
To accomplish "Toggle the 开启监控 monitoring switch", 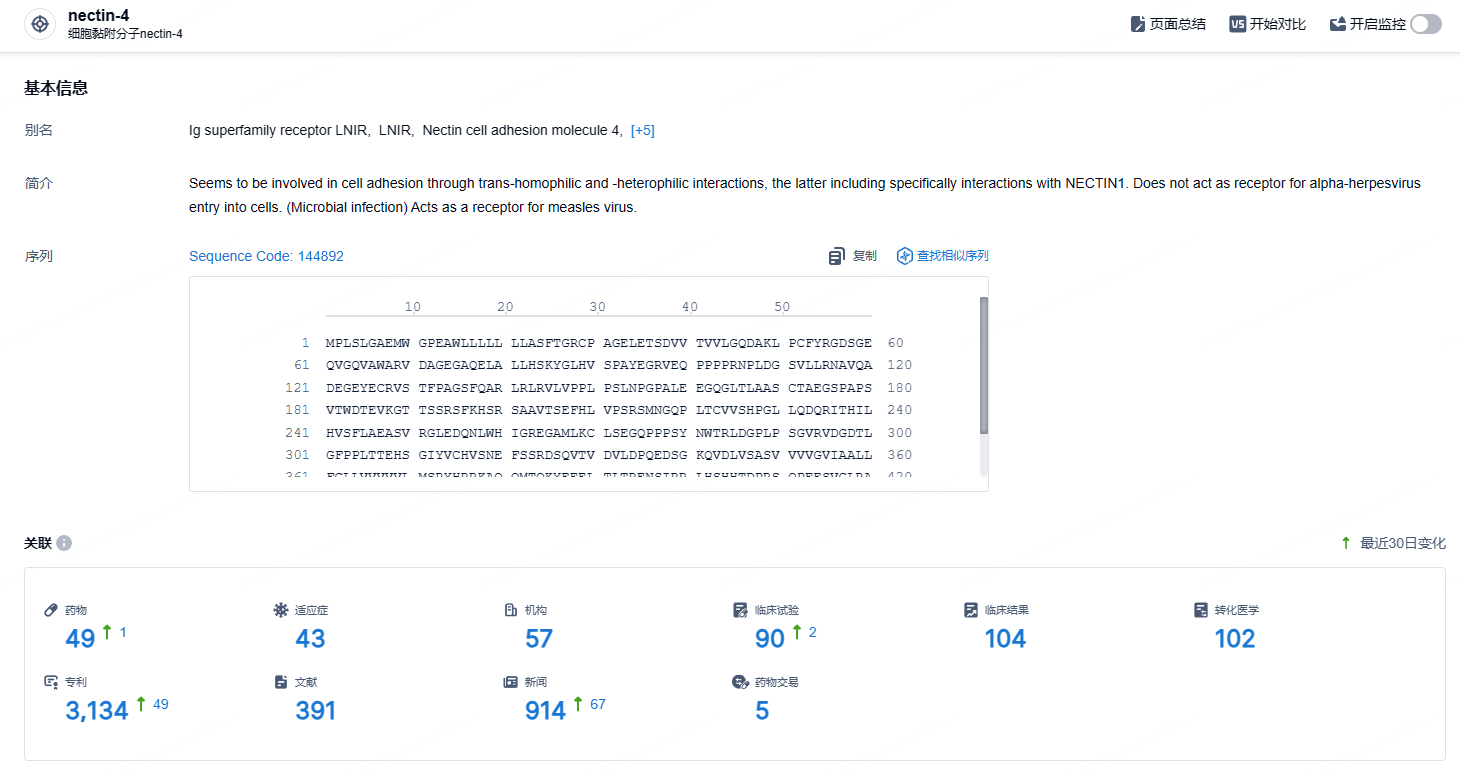I will (1426, 24).
